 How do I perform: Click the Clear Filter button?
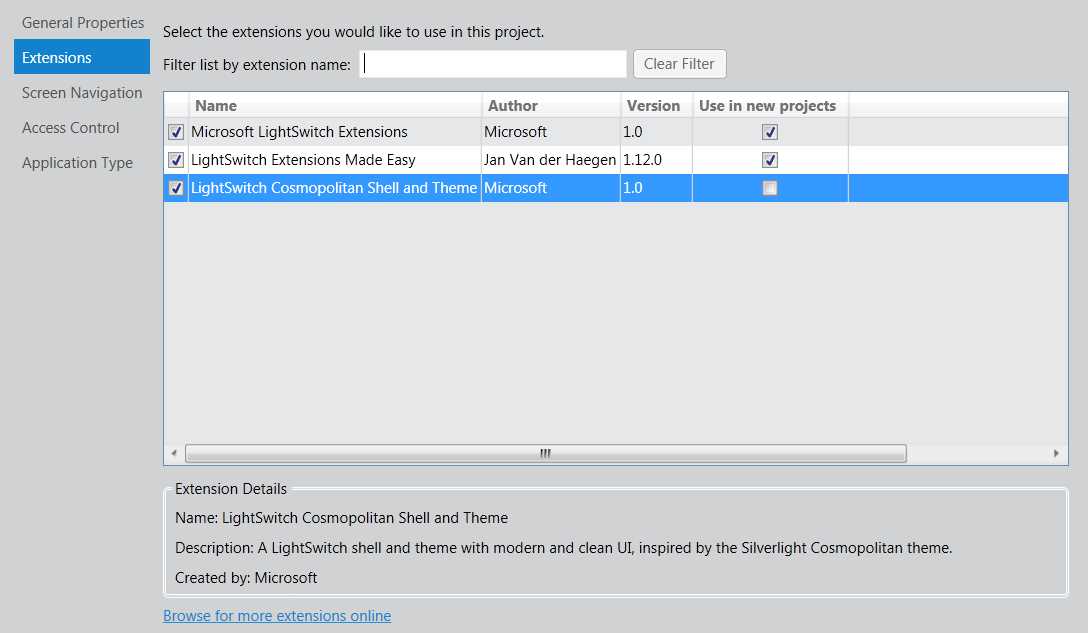[679, 63]
